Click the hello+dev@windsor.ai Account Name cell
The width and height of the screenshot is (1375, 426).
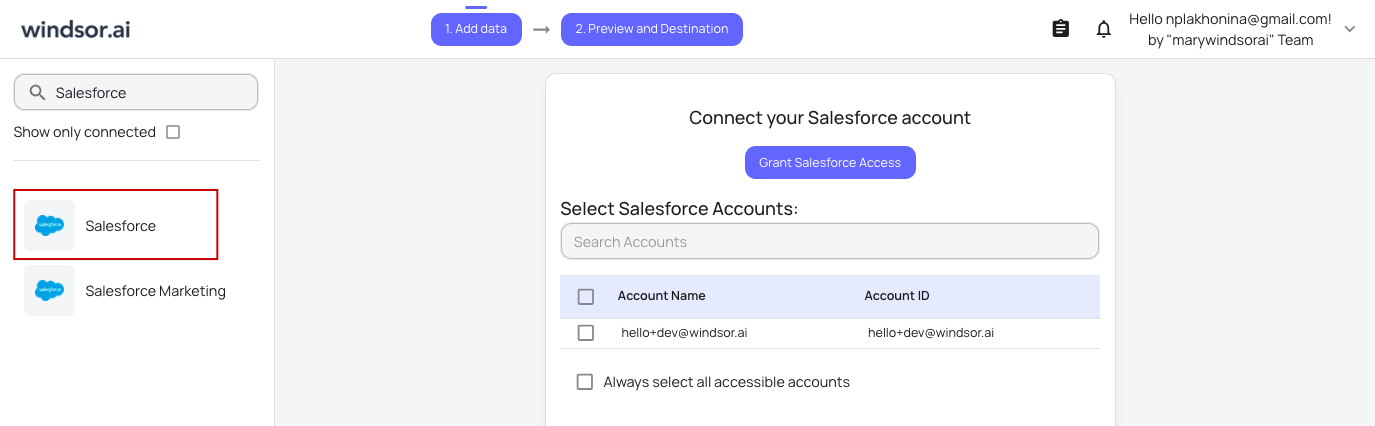pyautogui.click(x=684, y=333)
